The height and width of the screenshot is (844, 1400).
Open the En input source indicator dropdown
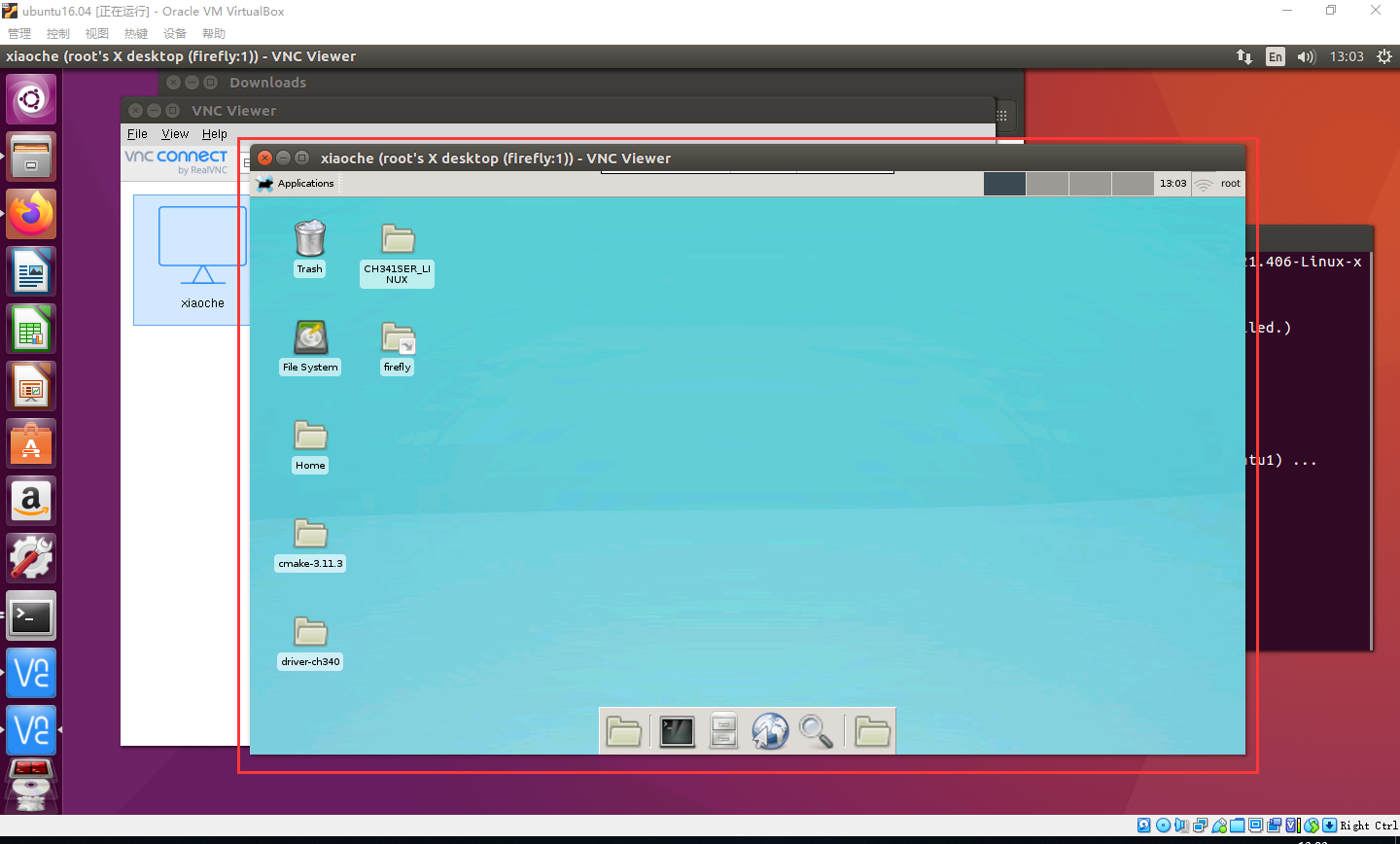point(1275,56)
